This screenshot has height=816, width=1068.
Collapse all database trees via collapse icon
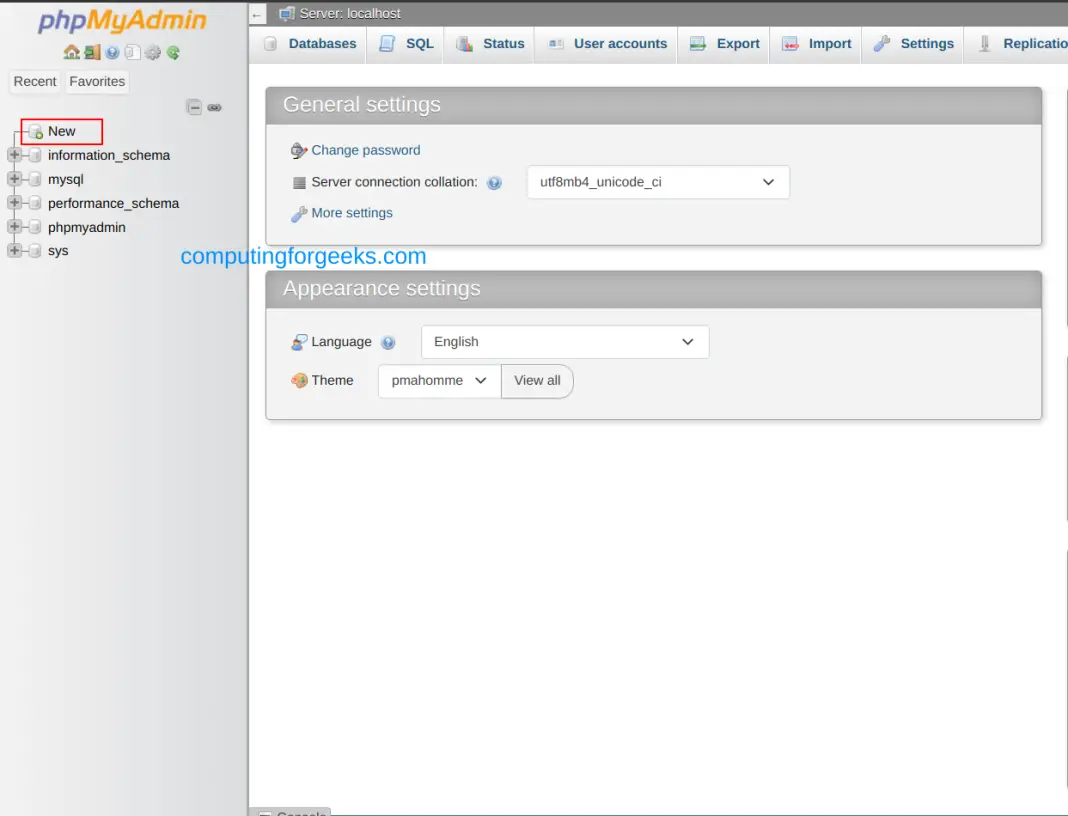(x=194, y=107)
